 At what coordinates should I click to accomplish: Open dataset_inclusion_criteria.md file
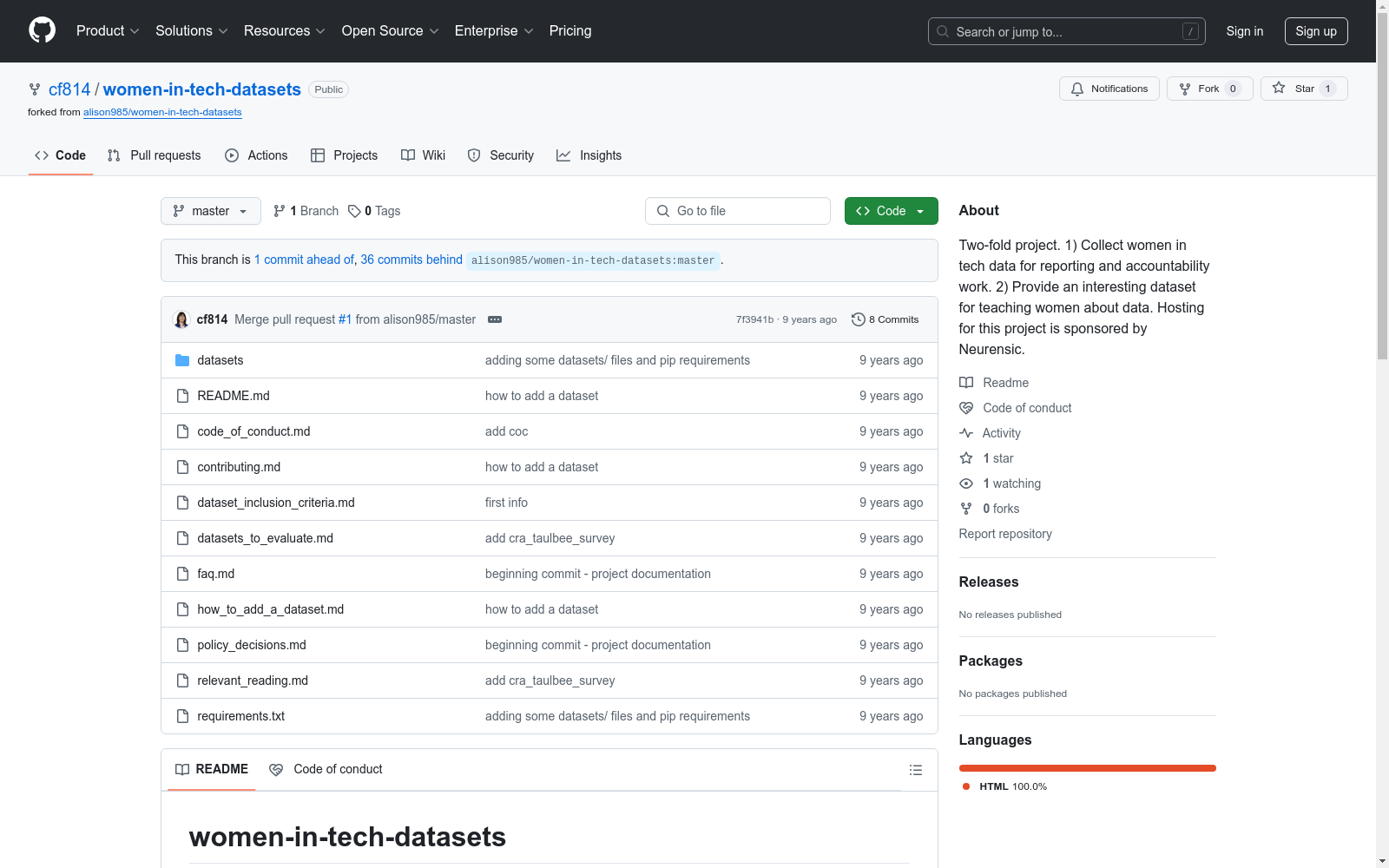[276, 503]
